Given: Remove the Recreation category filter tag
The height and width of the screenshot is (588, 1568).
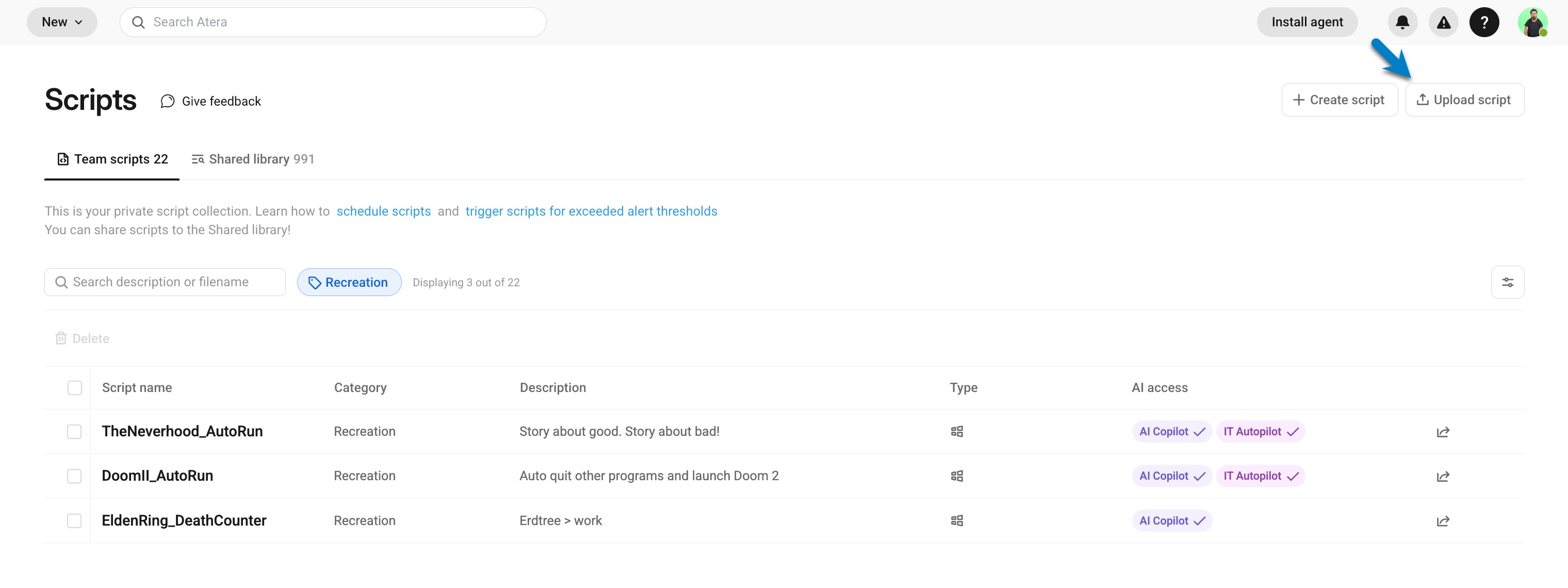Looking at the screenshot, I should coord(349,283).
